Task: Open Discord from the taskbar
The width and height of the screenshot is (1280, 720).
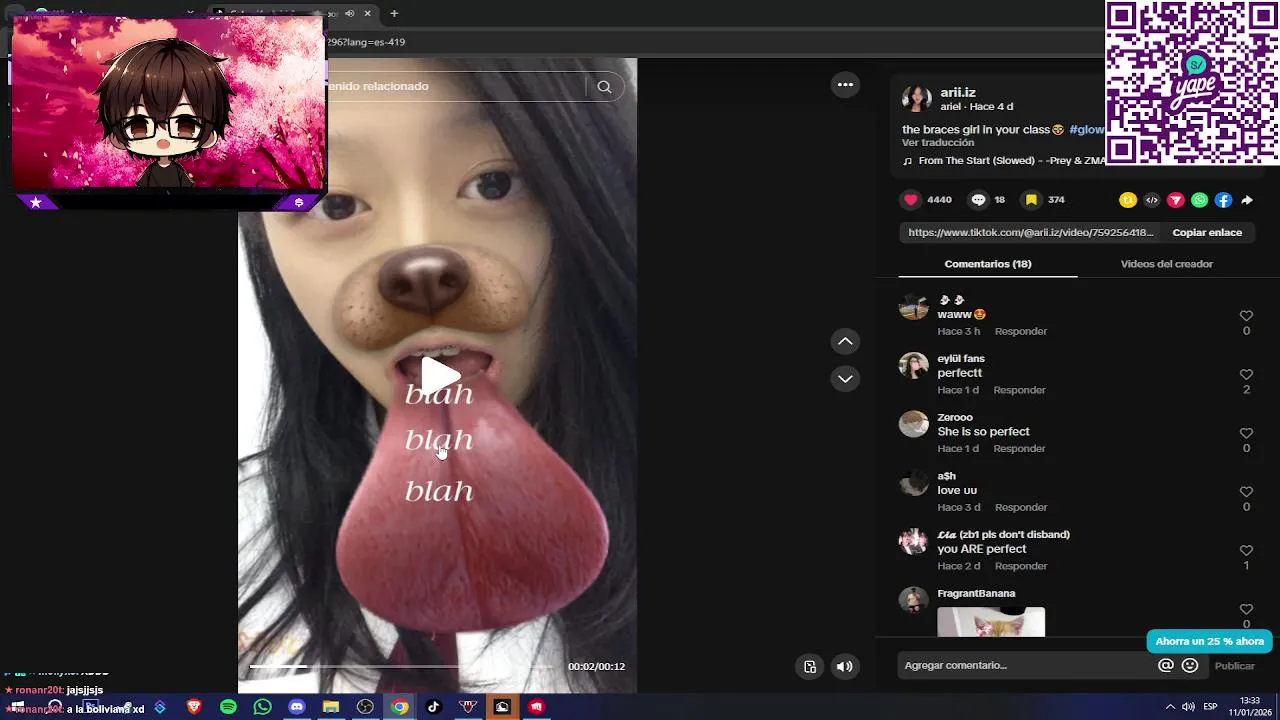Action: 297,707
